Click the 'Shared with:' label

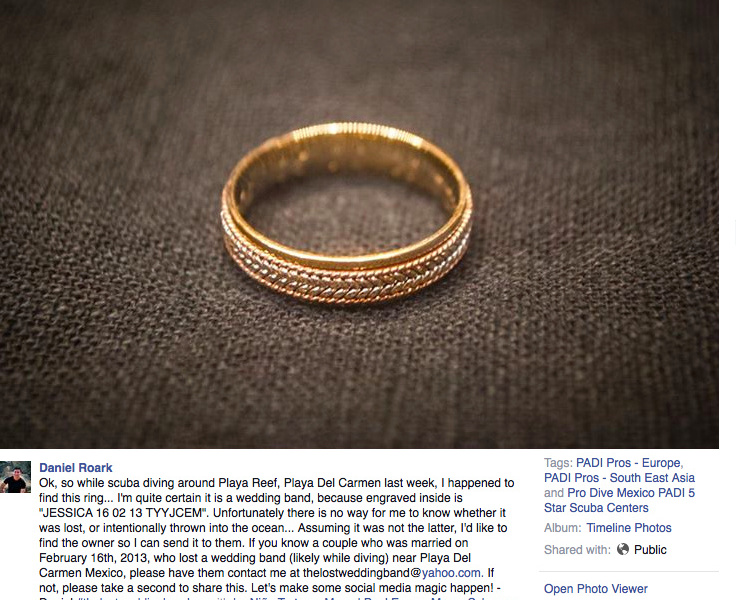point(577,550)
